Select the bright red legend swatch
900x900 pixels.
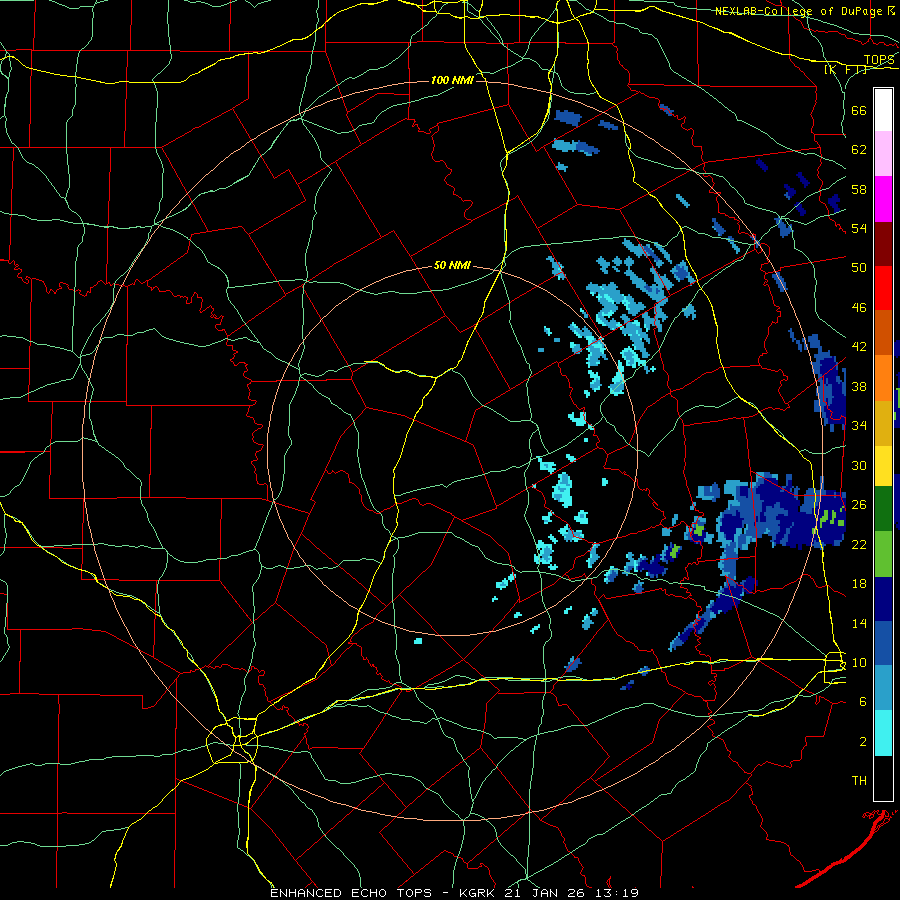coord(883,288)
